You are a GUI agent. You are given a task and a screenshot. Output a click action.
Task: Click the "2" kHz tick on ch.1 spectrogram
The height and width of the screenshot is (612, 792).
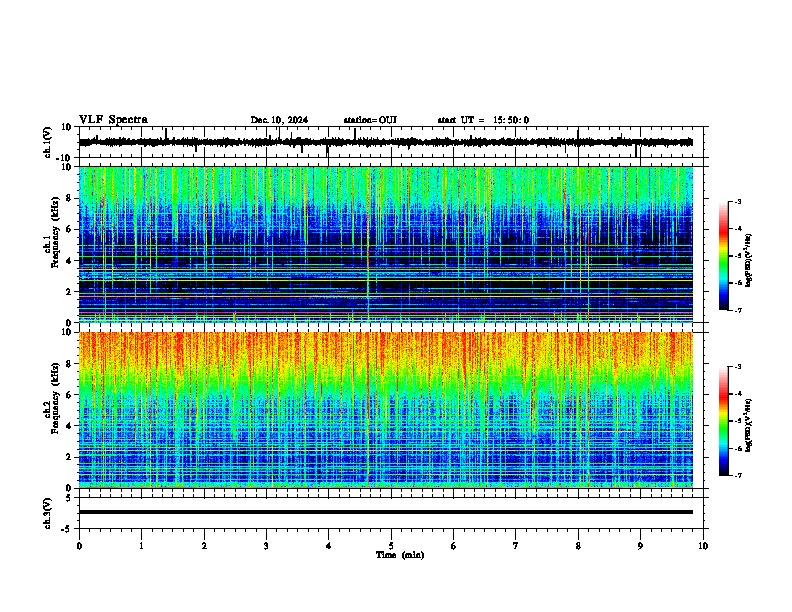pos(69,291)
